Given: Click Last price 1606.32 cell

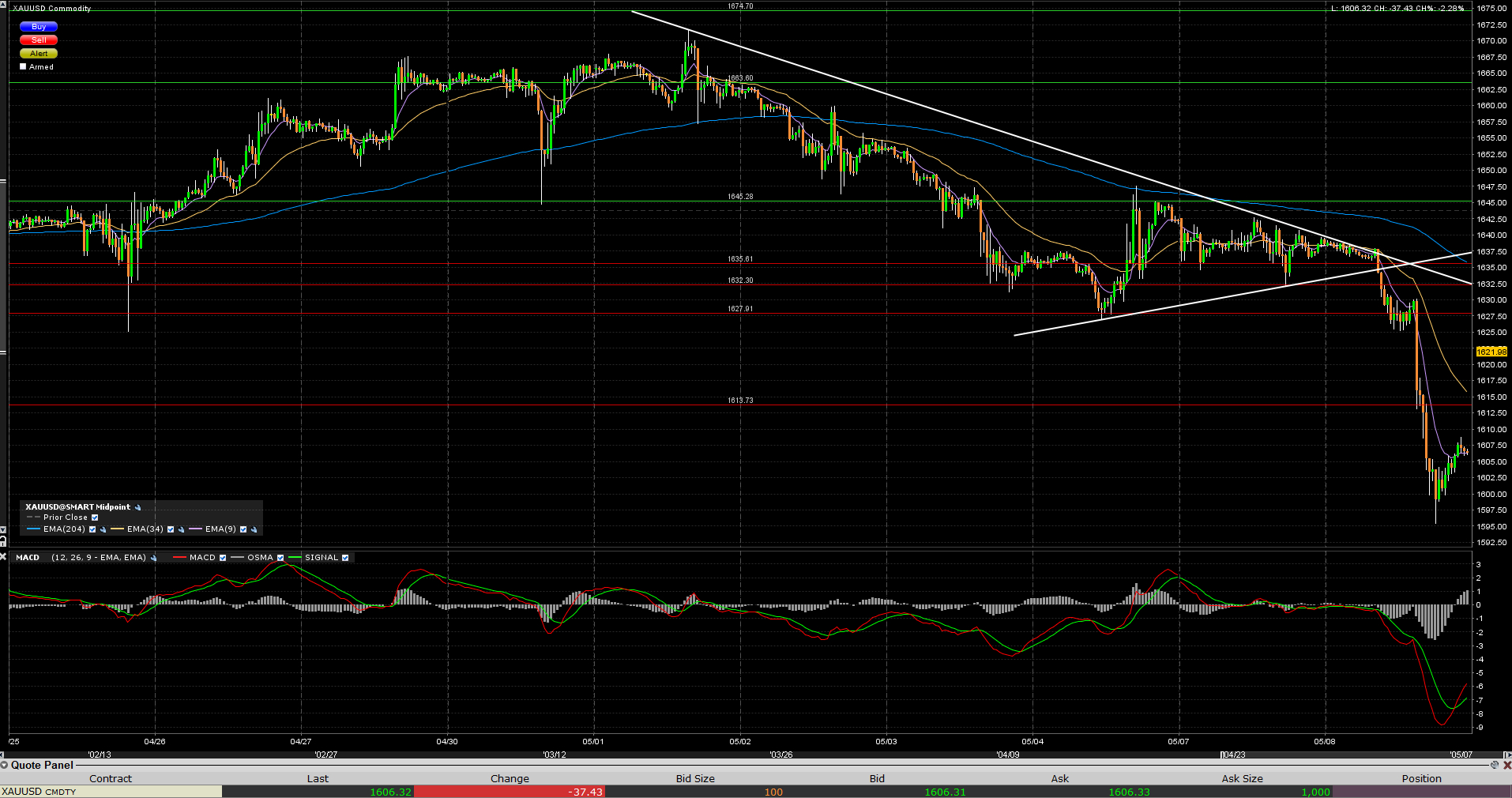Looking at the screenshot, I should (x=318, y=792).
